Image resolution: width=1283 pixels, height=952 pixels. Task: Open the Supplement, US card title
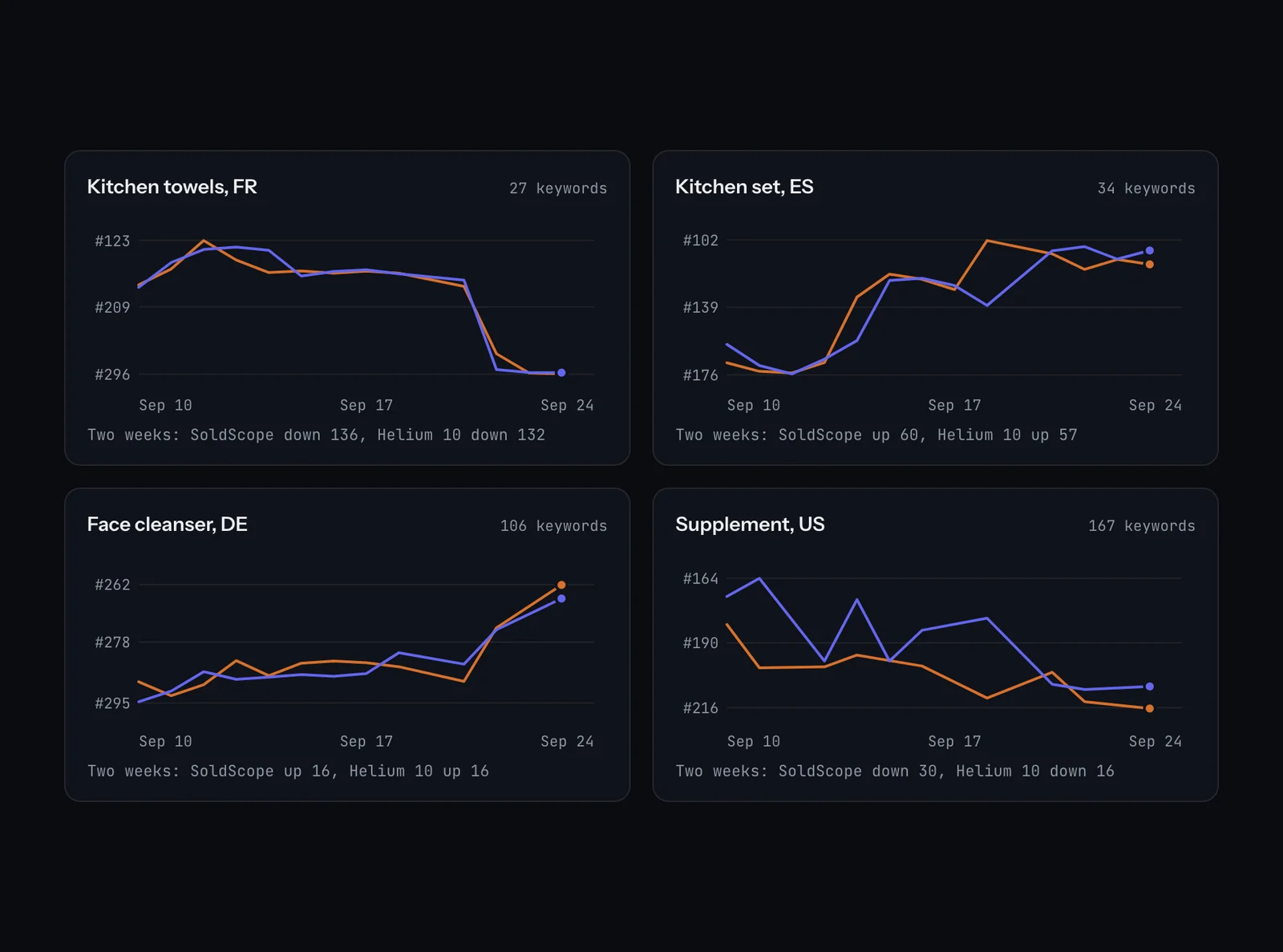pos(750,525)
